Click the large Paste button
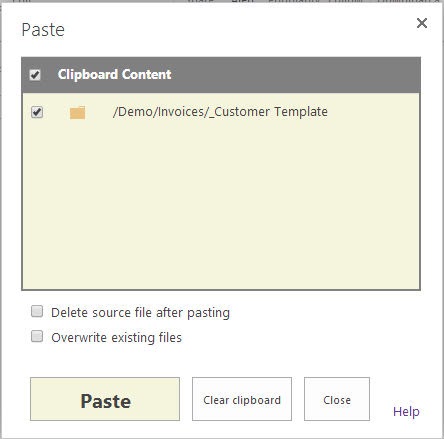 pyautogui.click(x=105, y=399)
